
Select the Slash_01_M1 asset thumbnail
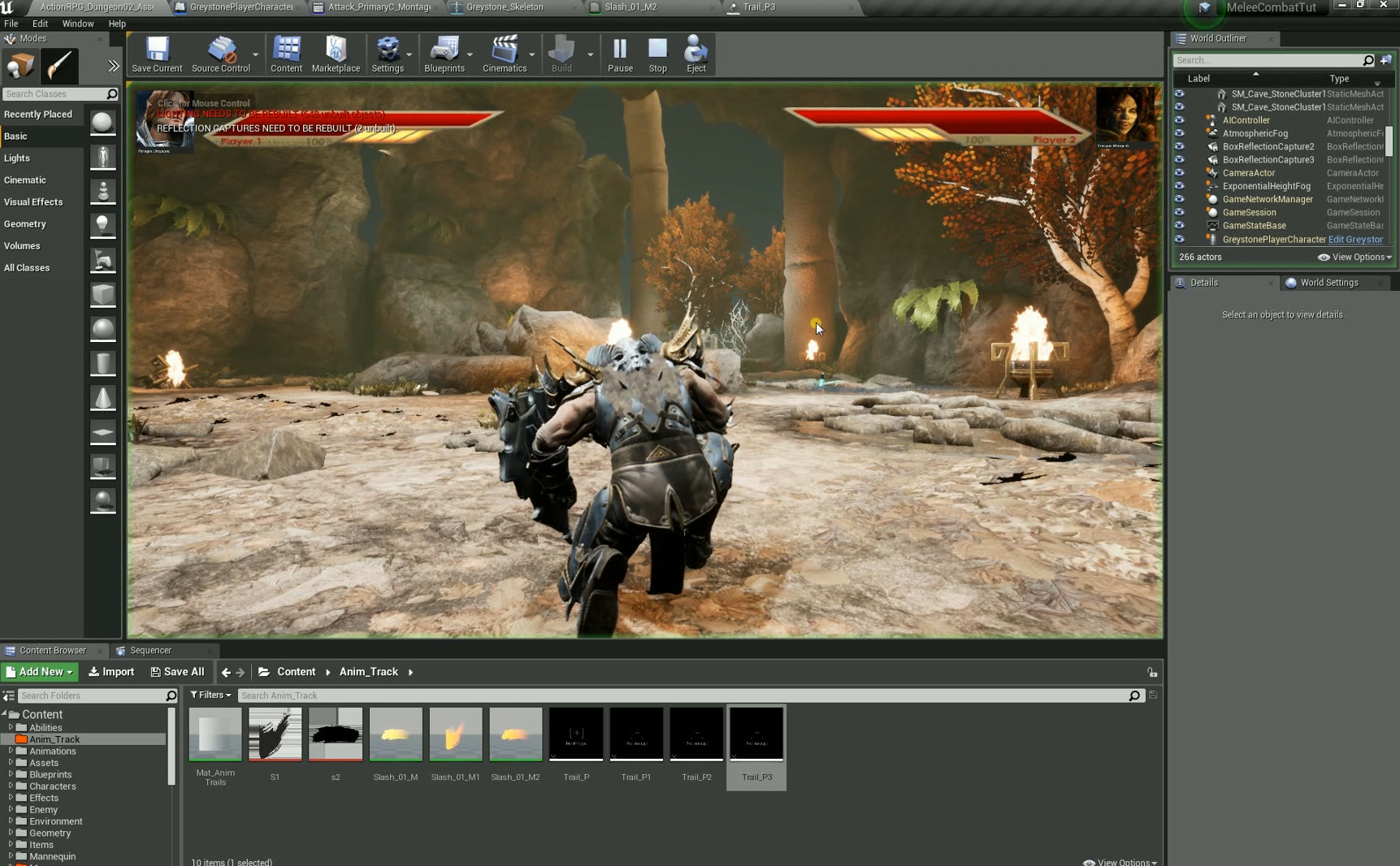455,735
